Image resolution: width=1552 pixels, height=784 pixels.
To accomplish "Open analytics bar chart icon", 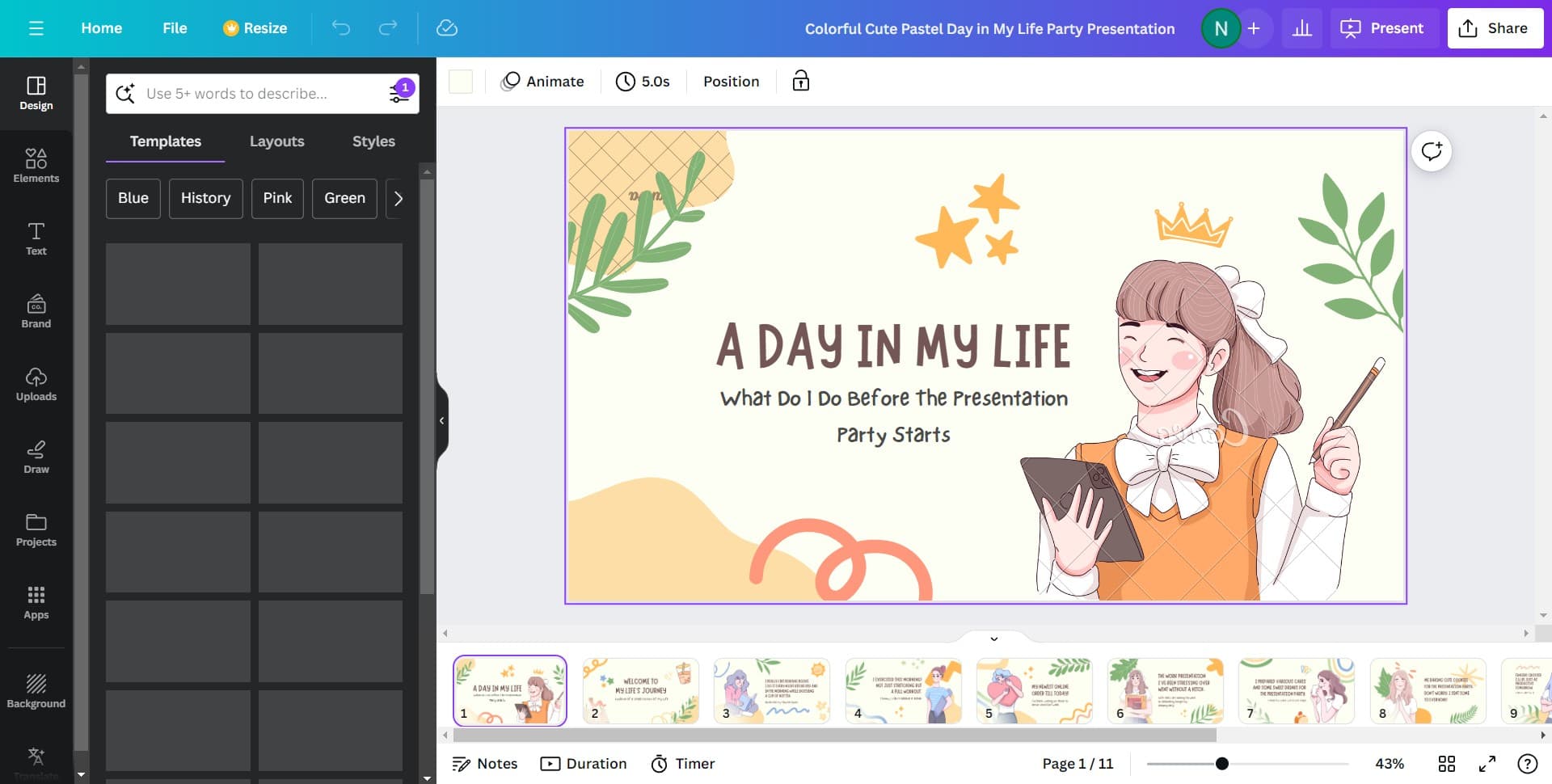I will (1302, 28).
